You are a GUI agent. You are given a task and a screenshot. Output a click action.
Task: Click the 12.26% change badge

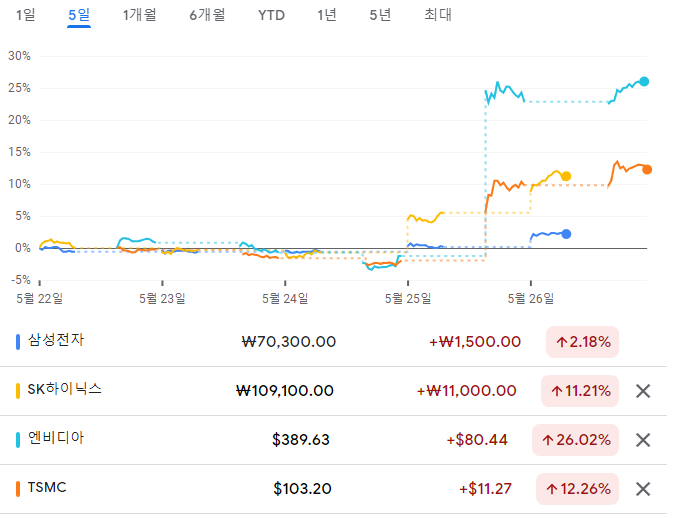pos(578,489)
